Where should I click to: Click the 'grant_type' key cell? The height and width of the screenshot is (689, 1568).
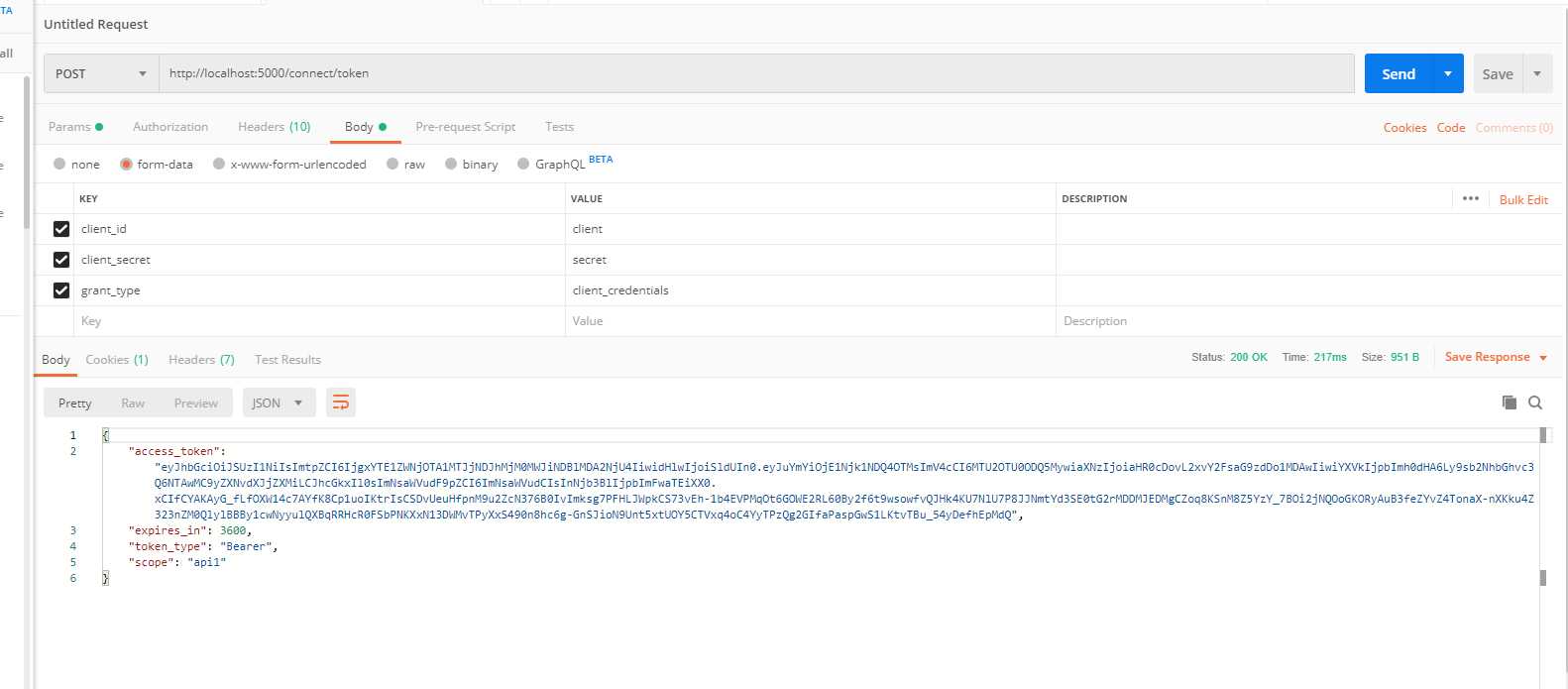[x=319, y=290]
